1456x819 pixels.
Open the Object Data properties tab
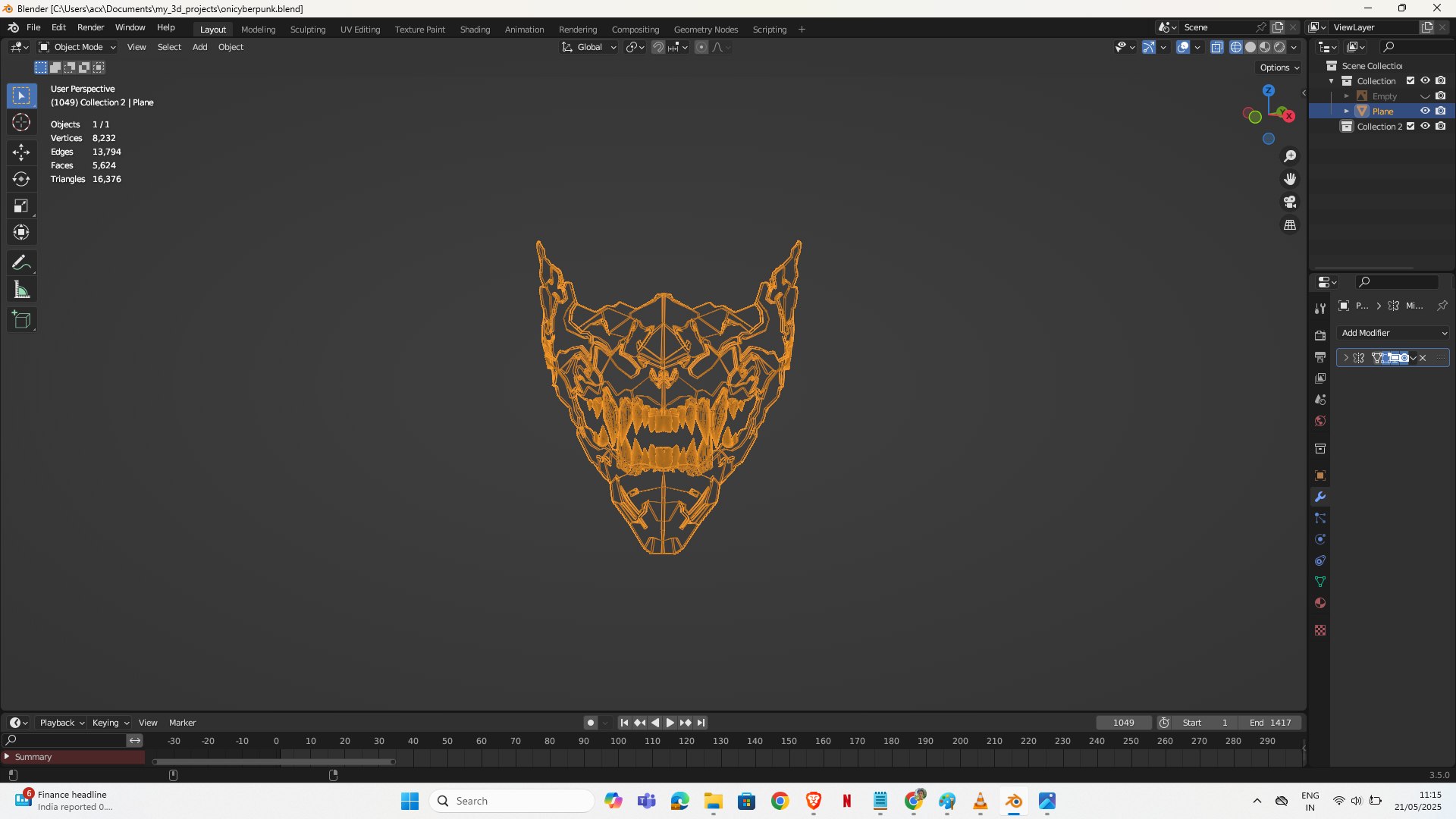(x=1320, y=582)
